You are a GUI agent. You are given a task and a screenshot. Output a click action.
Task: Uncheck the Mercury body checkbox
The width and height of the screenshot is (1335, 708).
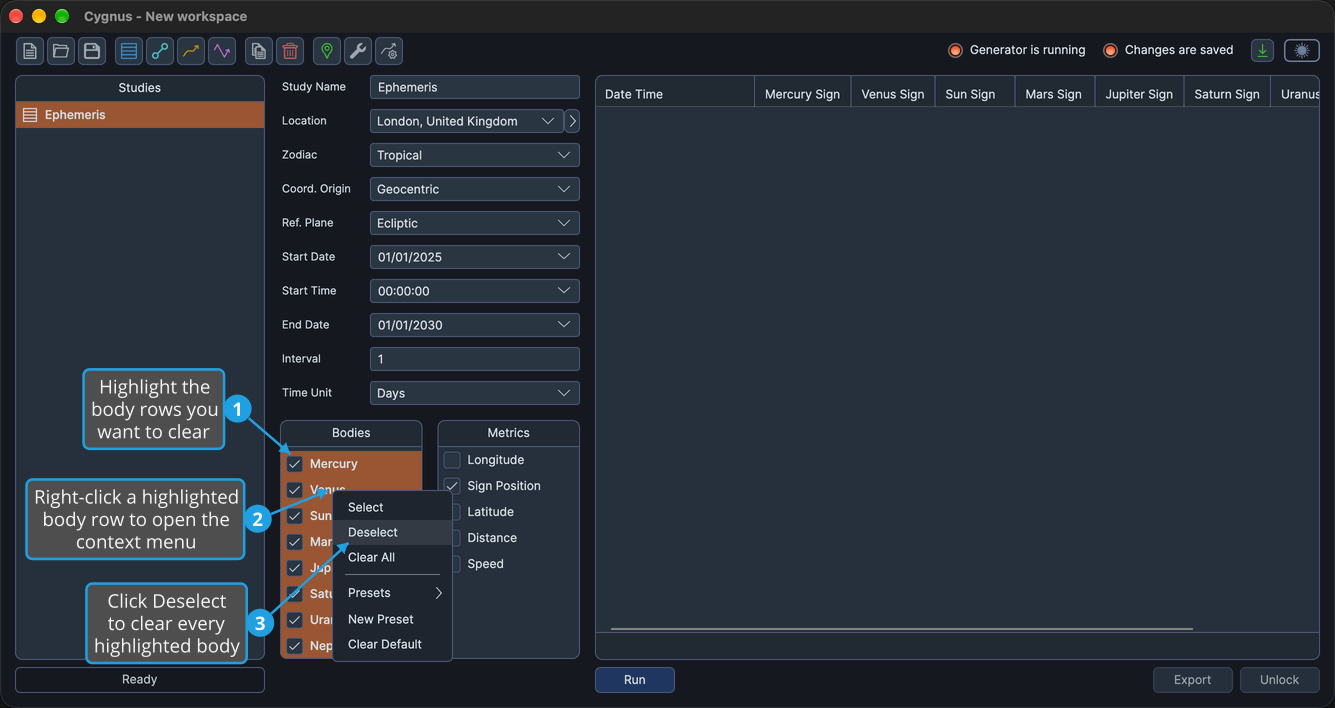coord(294,464)
